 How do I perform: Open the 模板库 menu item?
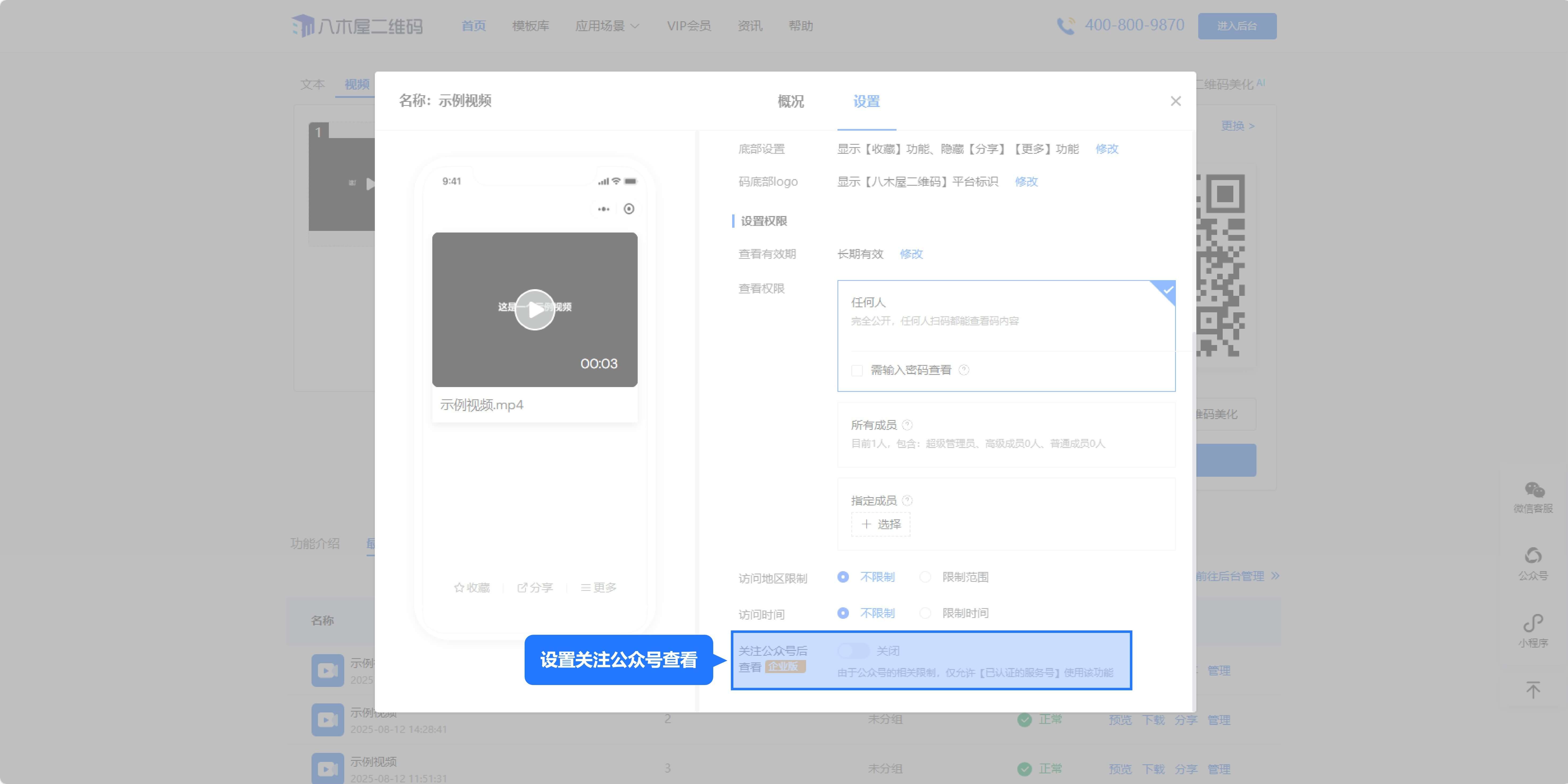click(x=530, y=26)
